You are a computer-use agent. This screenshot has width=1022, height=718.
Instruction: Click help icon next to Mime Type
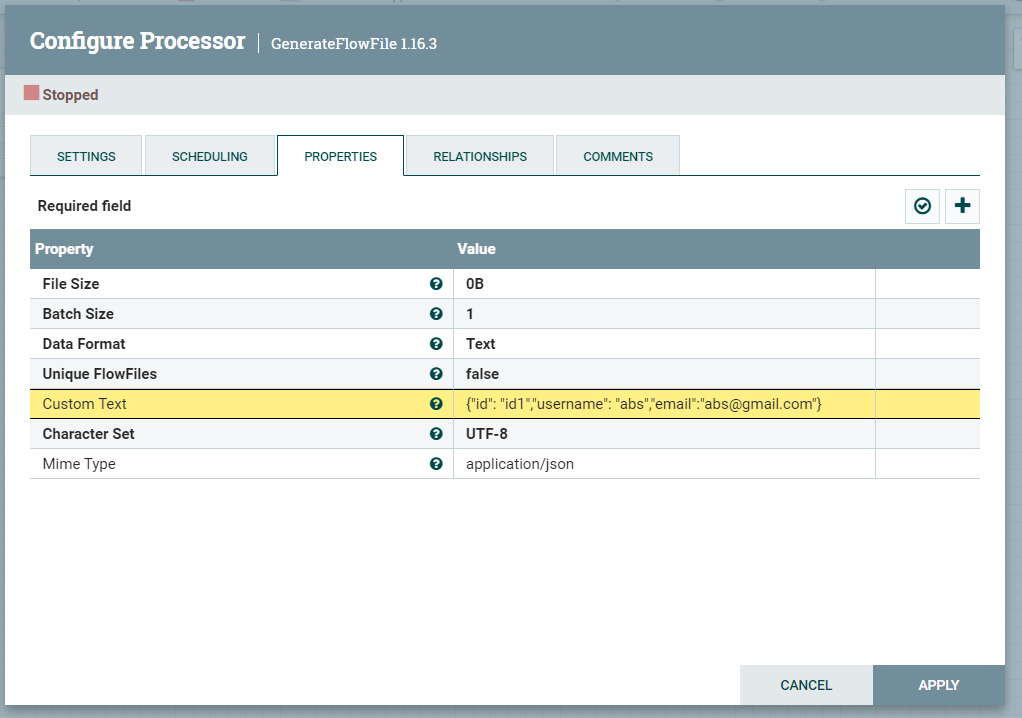436,464
